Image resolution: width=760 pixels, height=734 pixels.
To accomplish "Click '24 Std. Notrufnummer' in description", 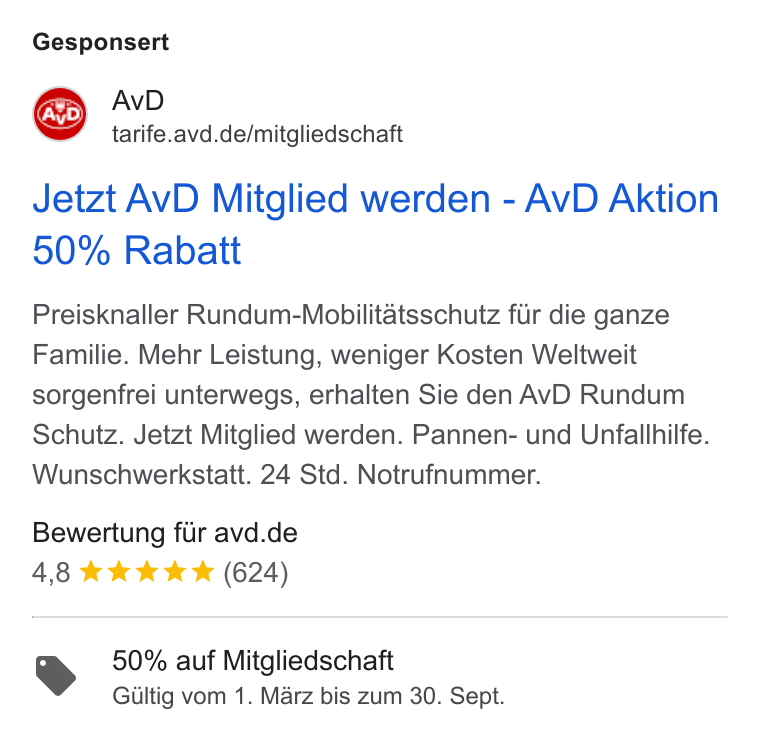I will [400, 475].
